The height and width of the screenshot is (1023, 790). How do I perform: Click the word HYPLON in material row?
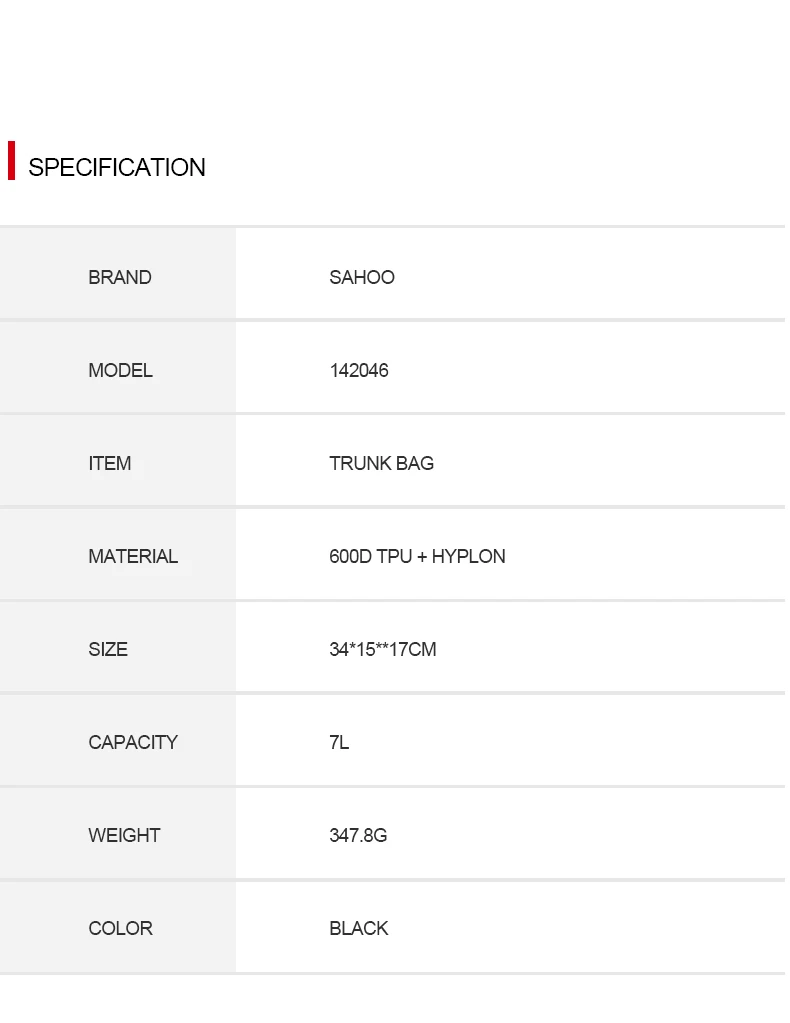click(x=468, y=556)
